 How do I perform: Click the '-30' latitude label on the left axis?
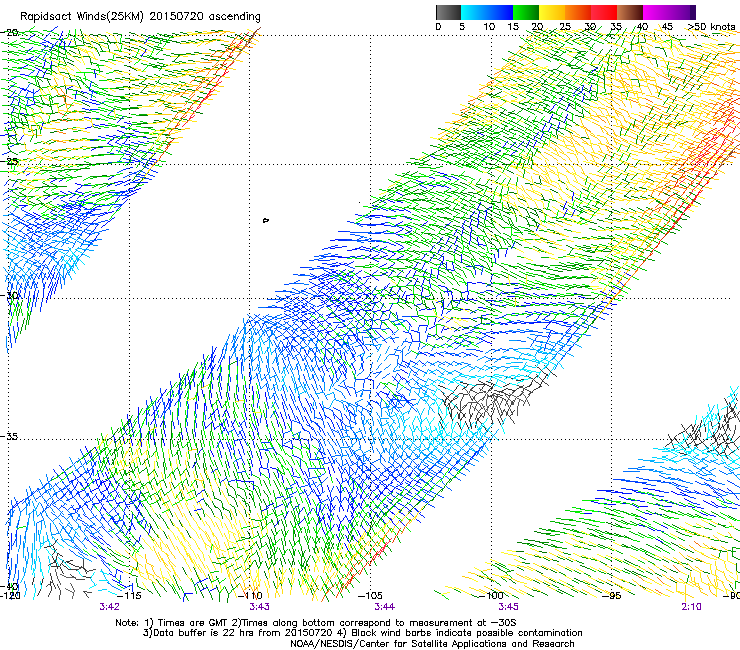point(10,295)
